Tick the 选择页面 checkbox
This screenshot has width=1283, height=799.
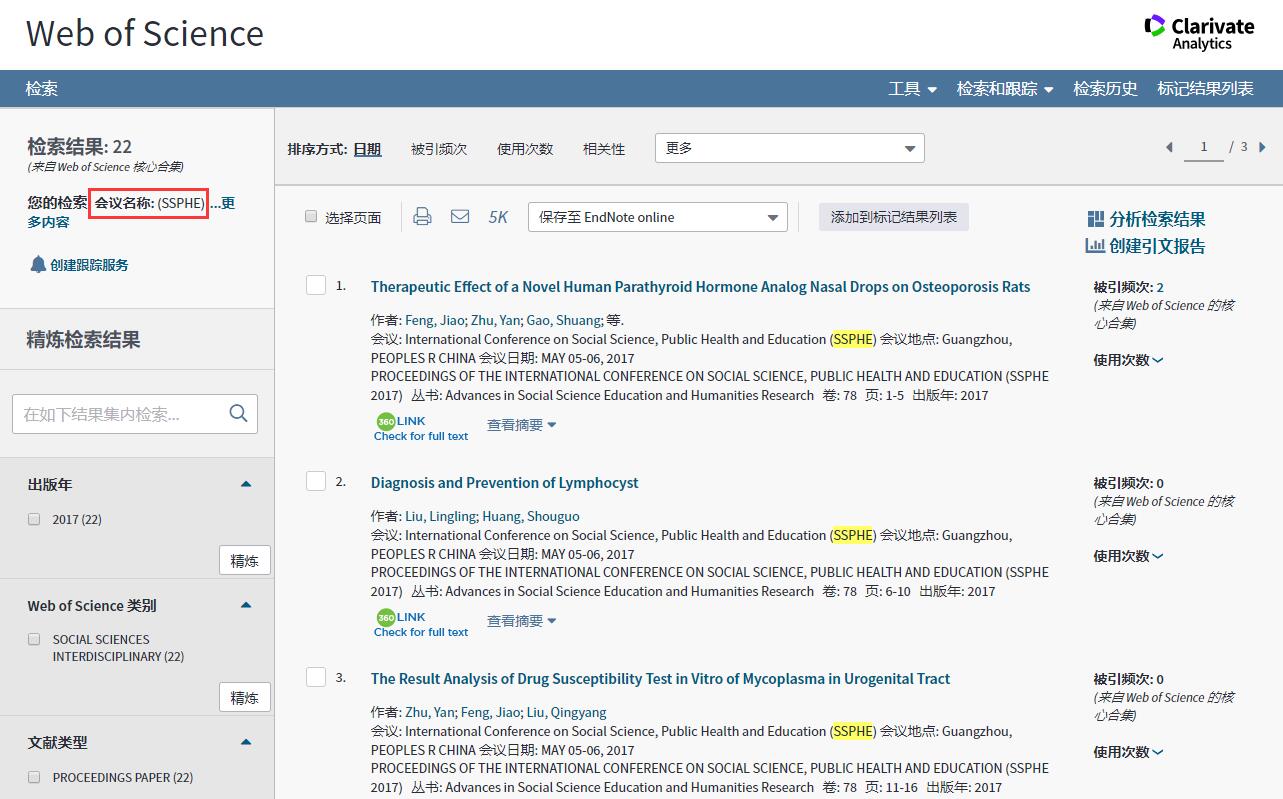coord(311,216)
